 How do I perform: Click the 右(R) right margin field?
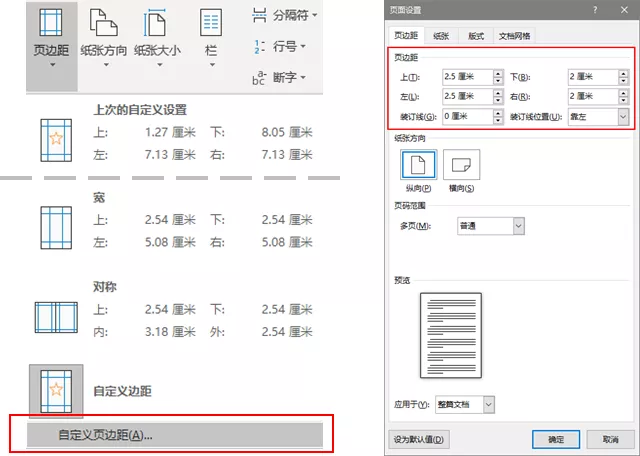click(593, 96)
